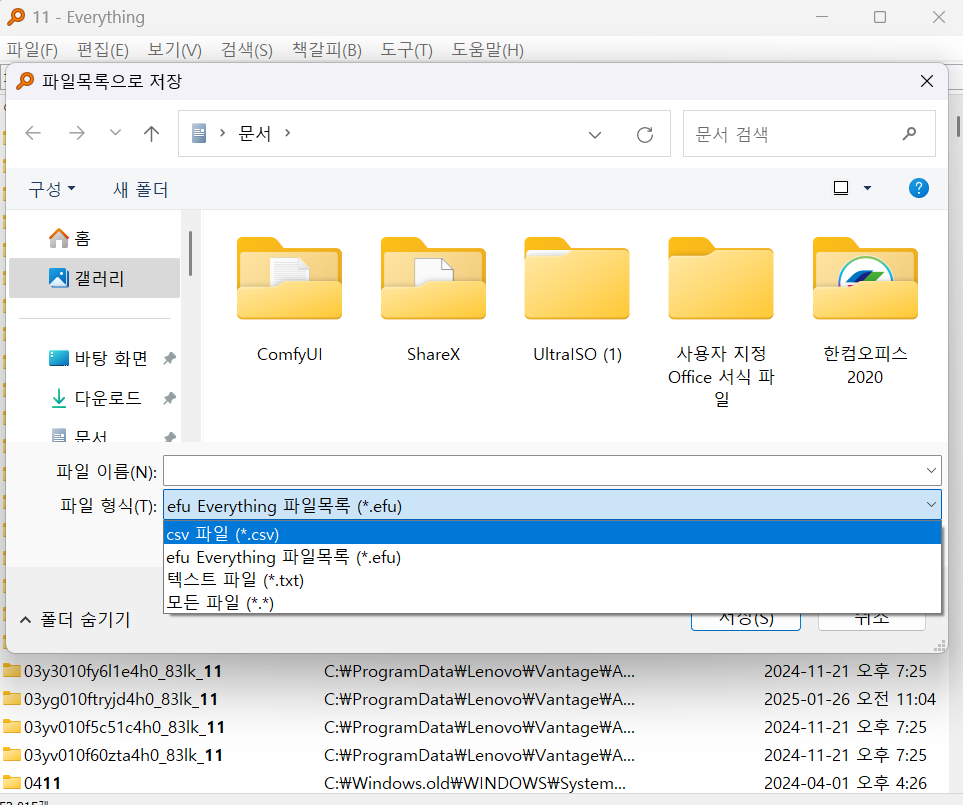Open 도움말(H) menu in Everything

[x=487, y=50]
